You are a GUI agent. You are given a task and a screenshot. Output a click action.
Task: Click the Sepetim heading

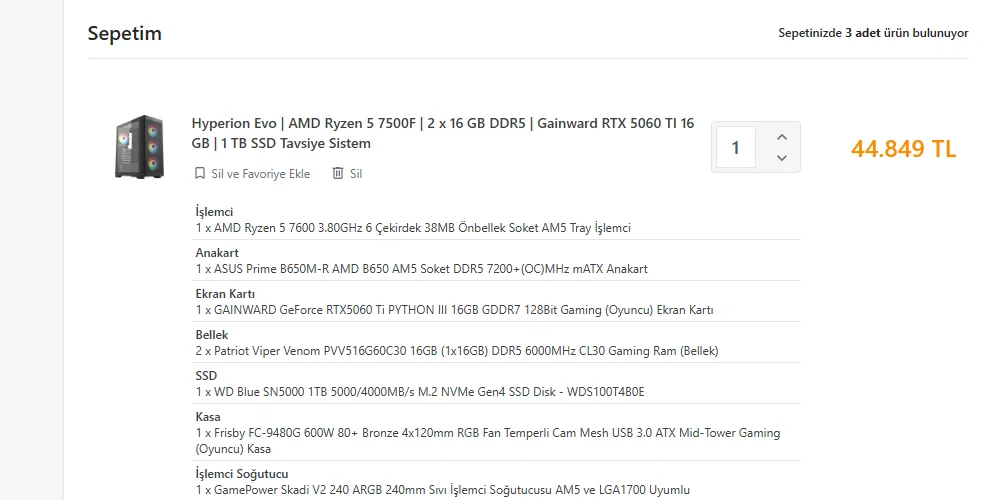(125, 34)
